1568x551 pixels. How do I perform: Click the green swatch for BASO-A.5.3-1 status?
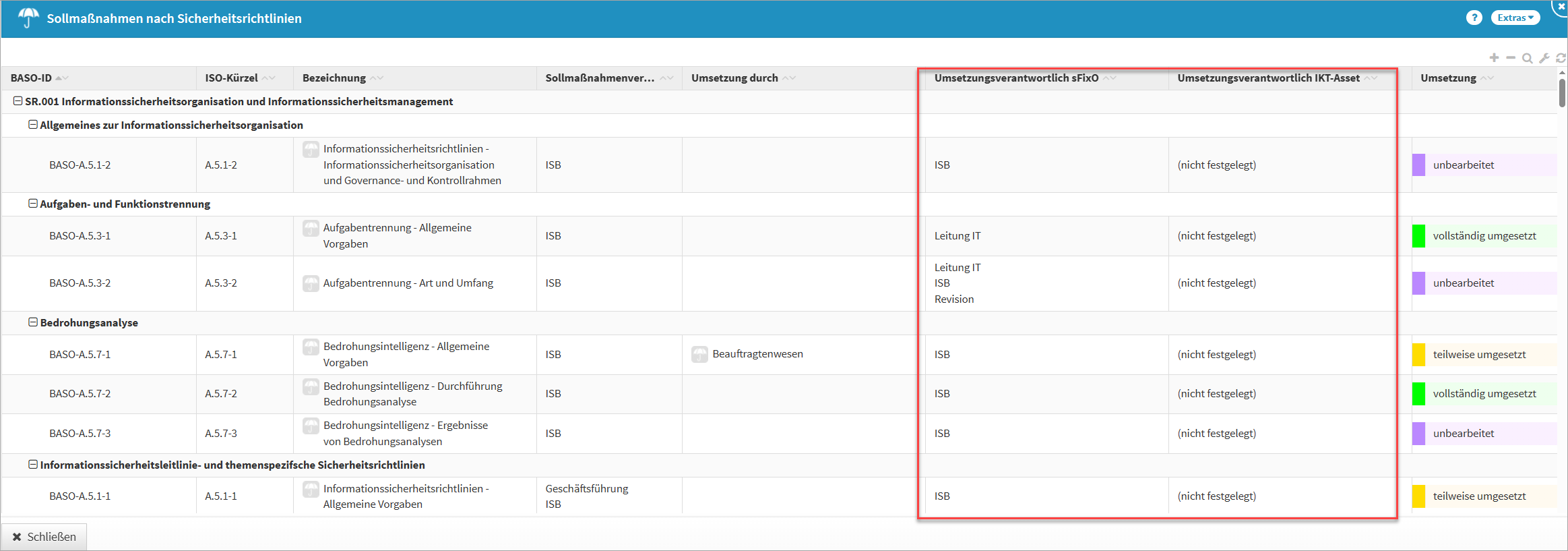point(1418,236)
